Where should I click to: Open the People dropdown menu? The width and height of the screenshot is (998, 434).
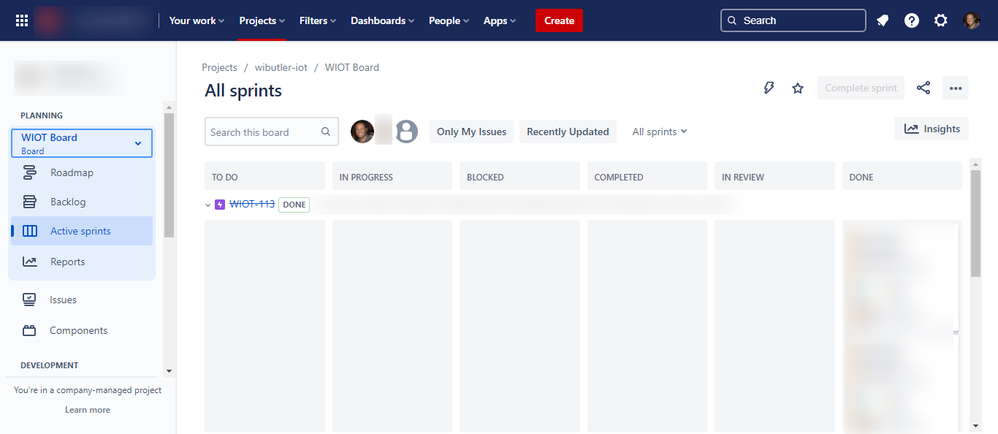[449, 20]
